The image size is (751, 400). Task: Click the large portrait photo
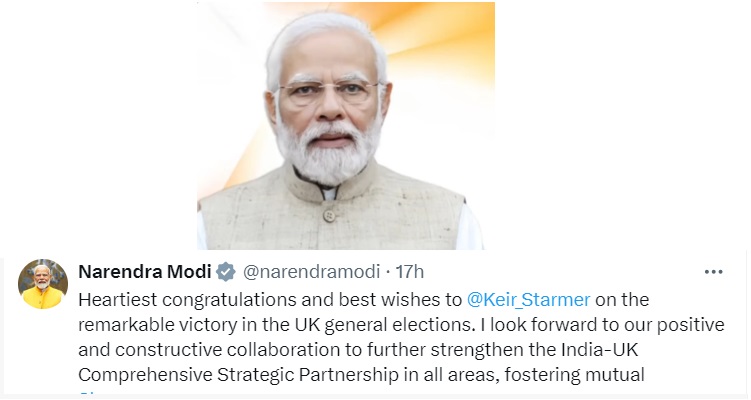click(346, 126)
